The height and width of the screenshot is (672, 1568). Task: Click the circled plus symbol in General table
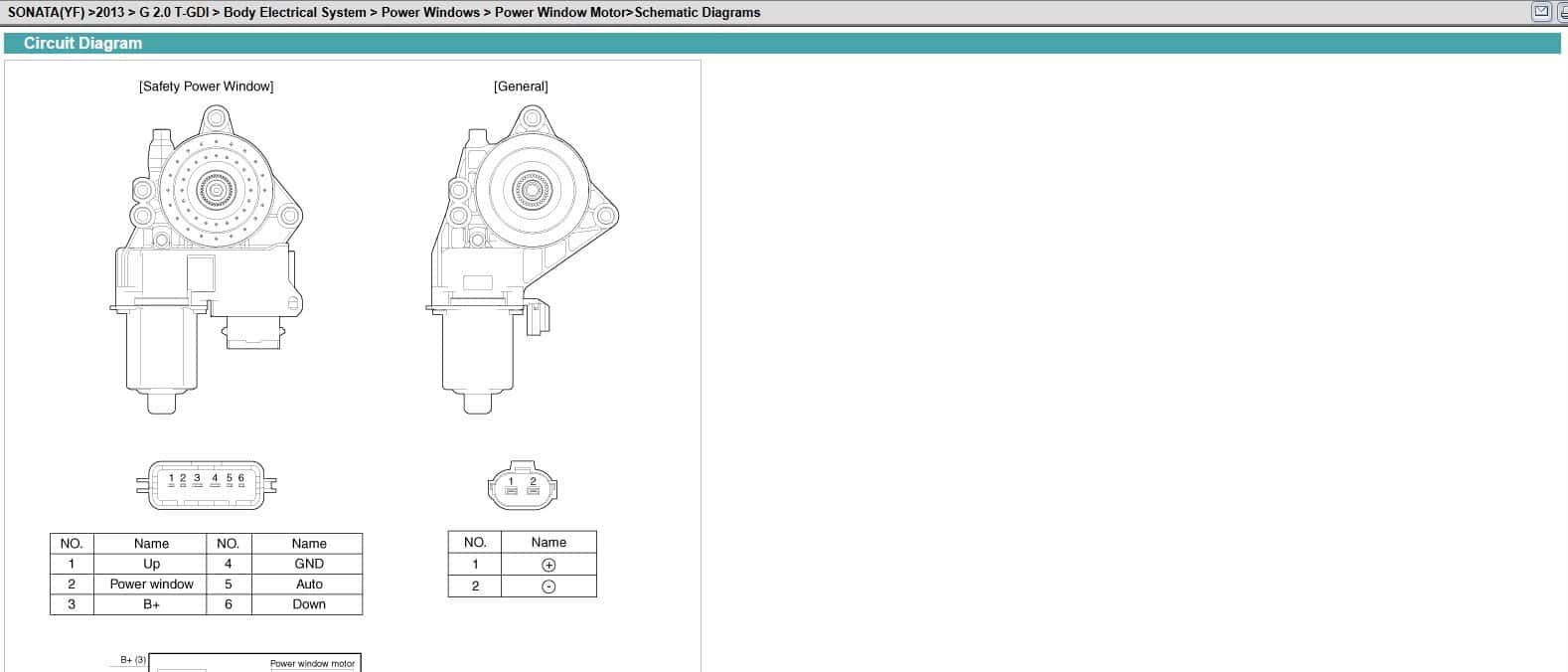point(549,565)
